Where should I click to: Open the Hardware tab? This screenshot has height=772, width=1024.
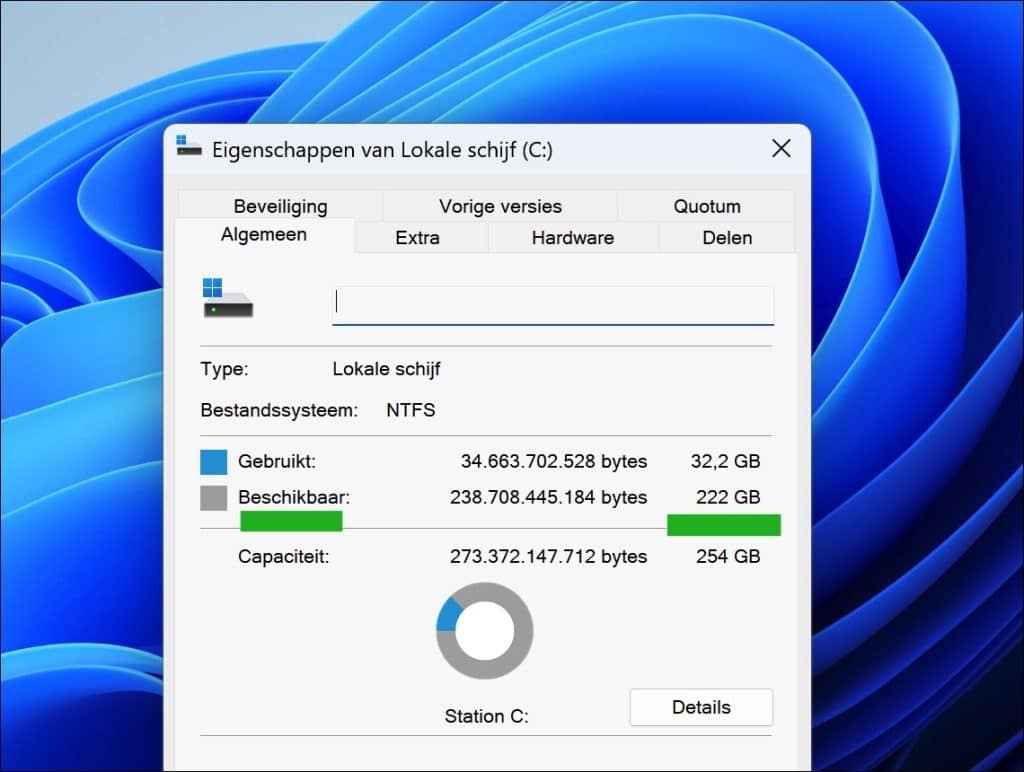572,238
